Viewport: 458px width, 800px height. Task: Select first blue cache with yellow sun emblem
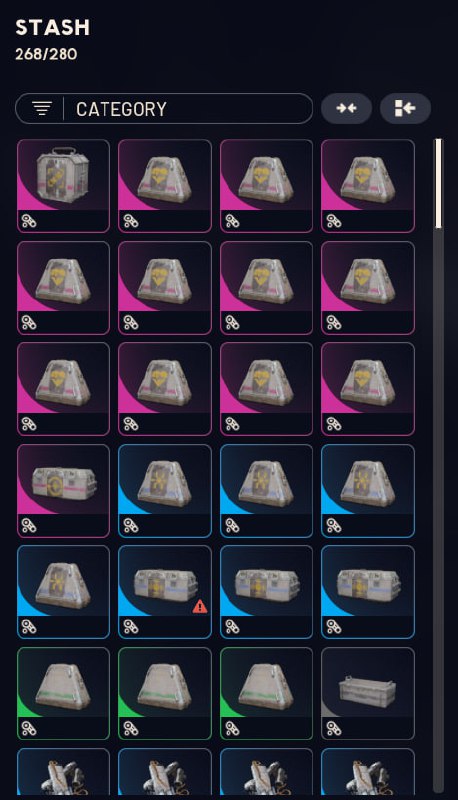[x=165, y=491]
